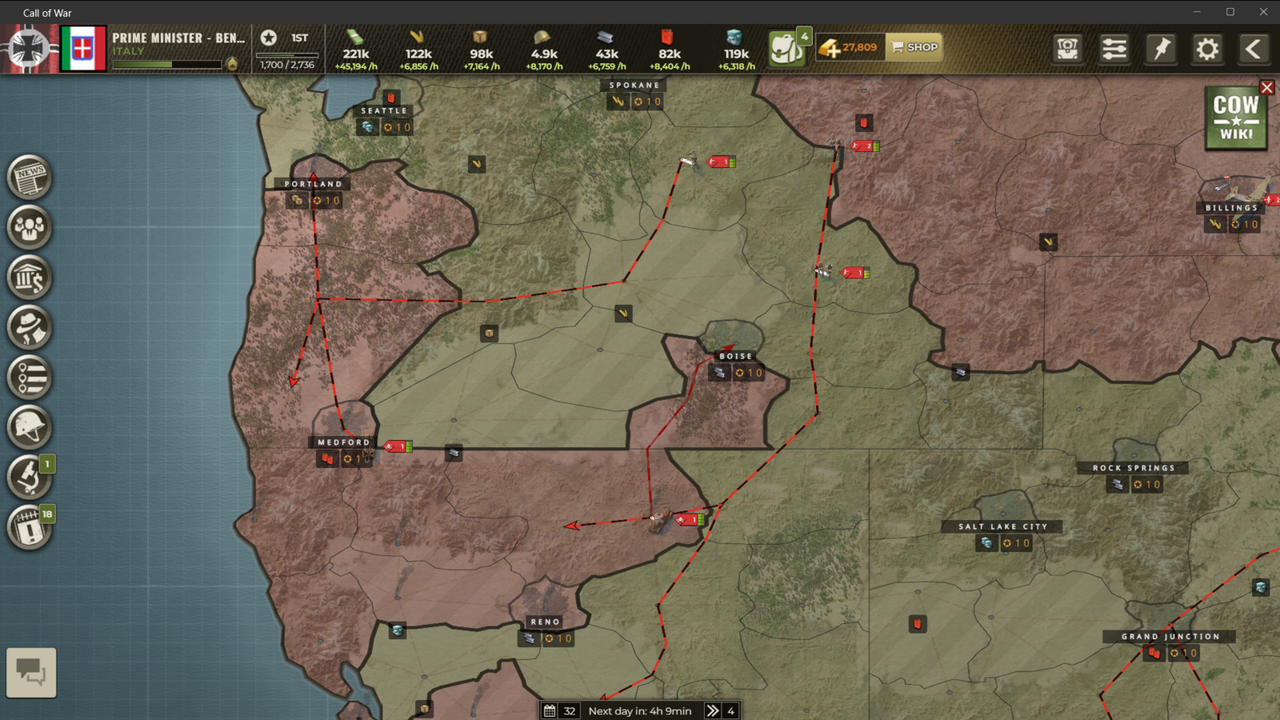Toggle the map filter sliders panel

[1114, 47]
